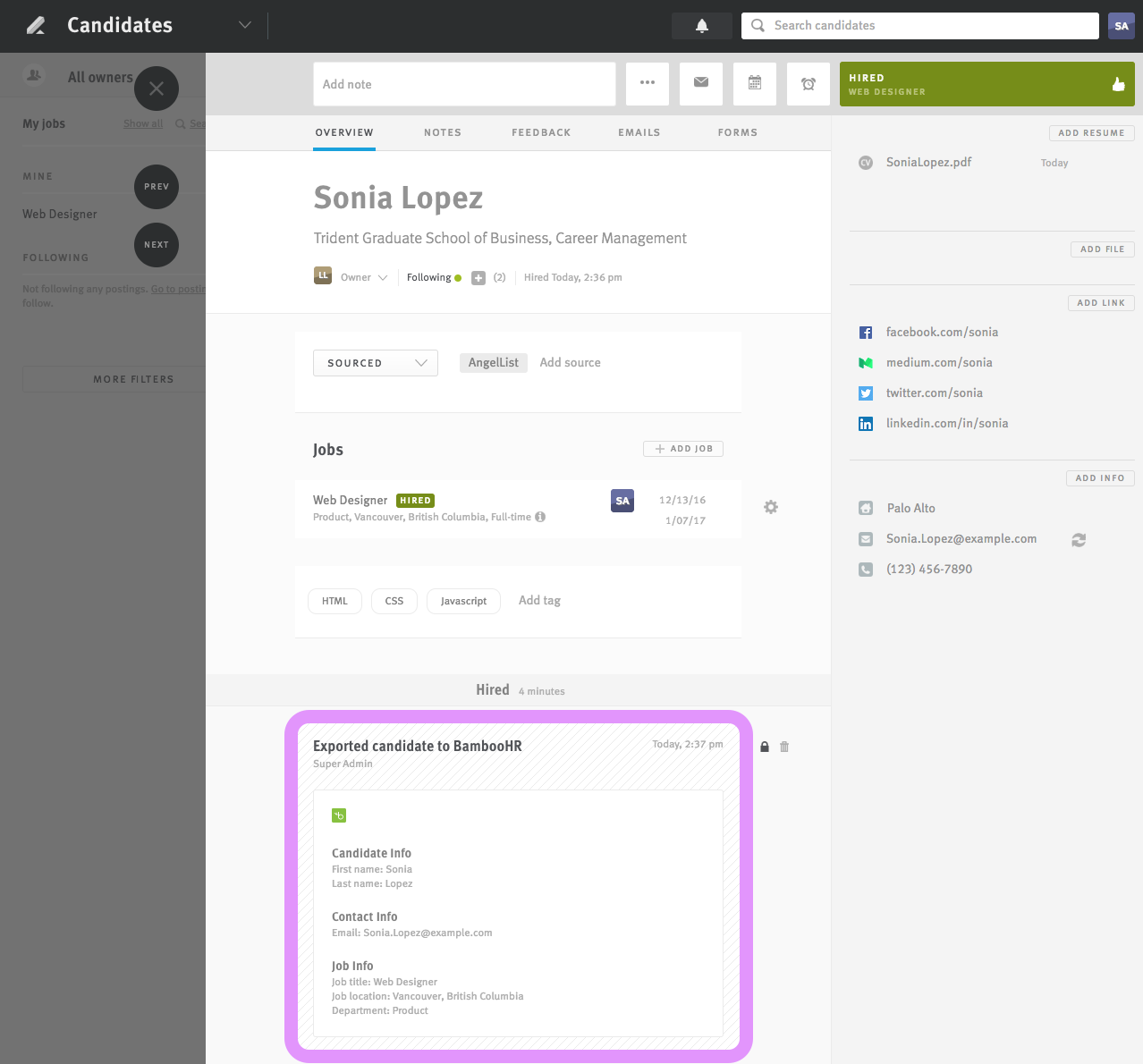Click Add tag field

click(x=539, y=601)
